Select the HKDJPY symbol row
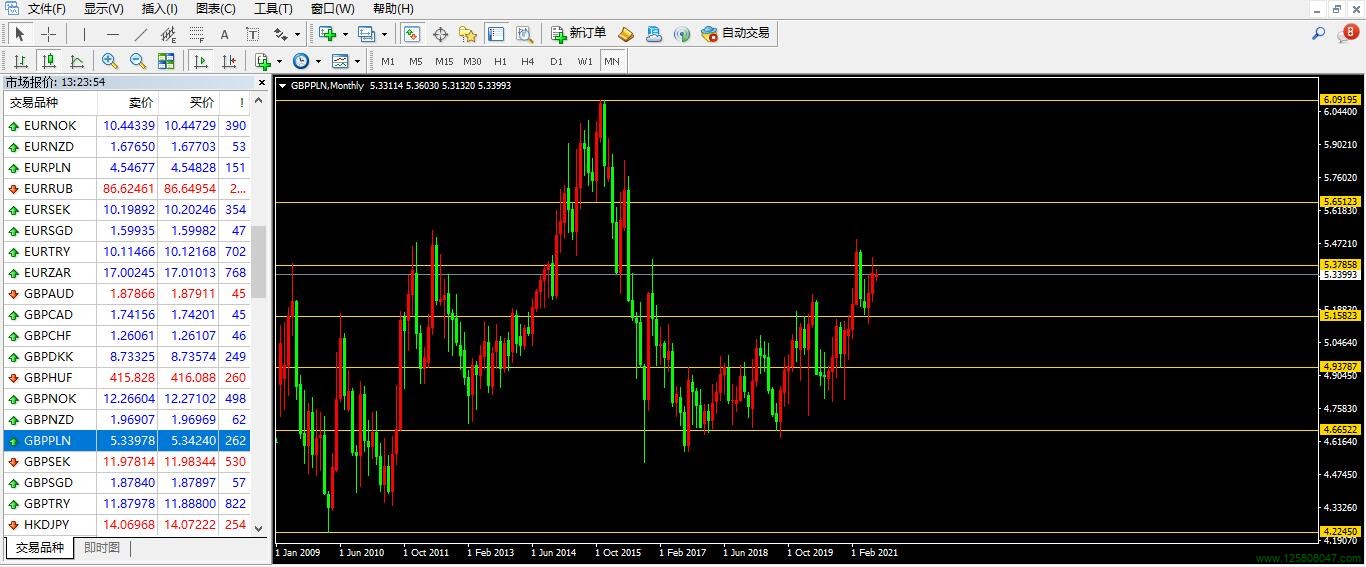This screenshot has height=567, width=1366. click(x=126, y=524)
